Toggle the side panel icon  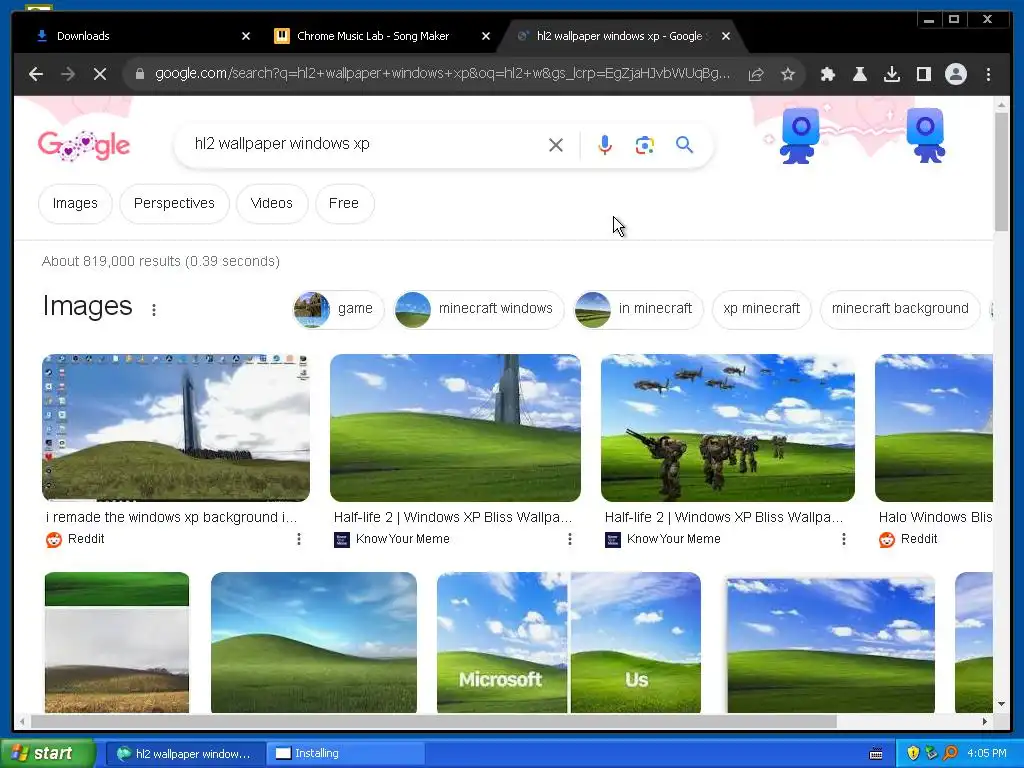coord(923,74)
